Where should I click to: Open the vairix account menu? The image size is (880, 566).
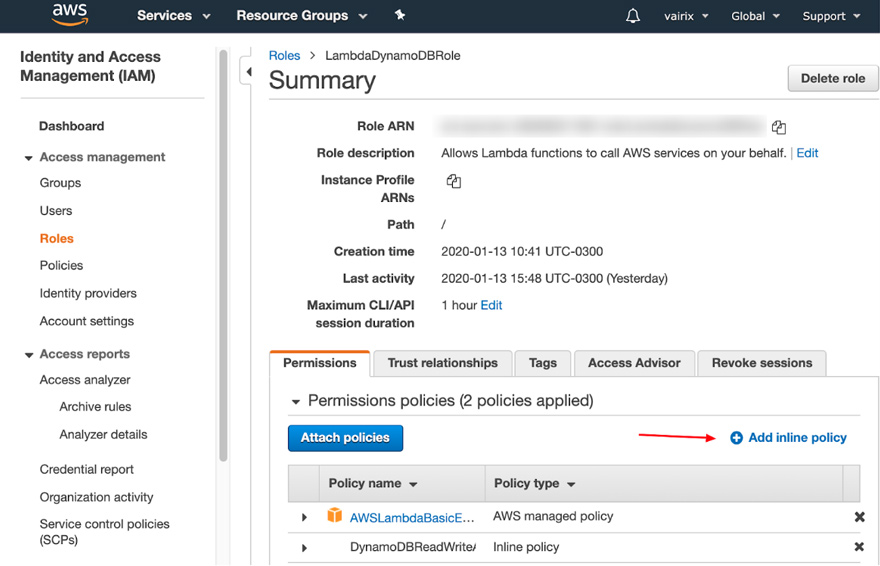[x=686, y=16]
